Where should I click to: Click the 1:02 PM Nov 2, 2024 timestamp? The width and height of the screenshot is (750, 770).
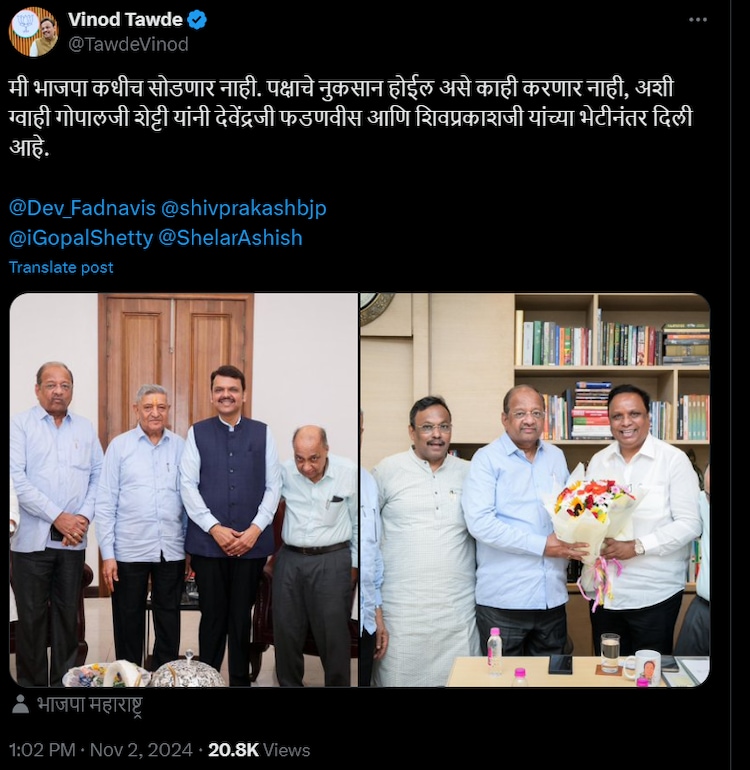(101, 750)
